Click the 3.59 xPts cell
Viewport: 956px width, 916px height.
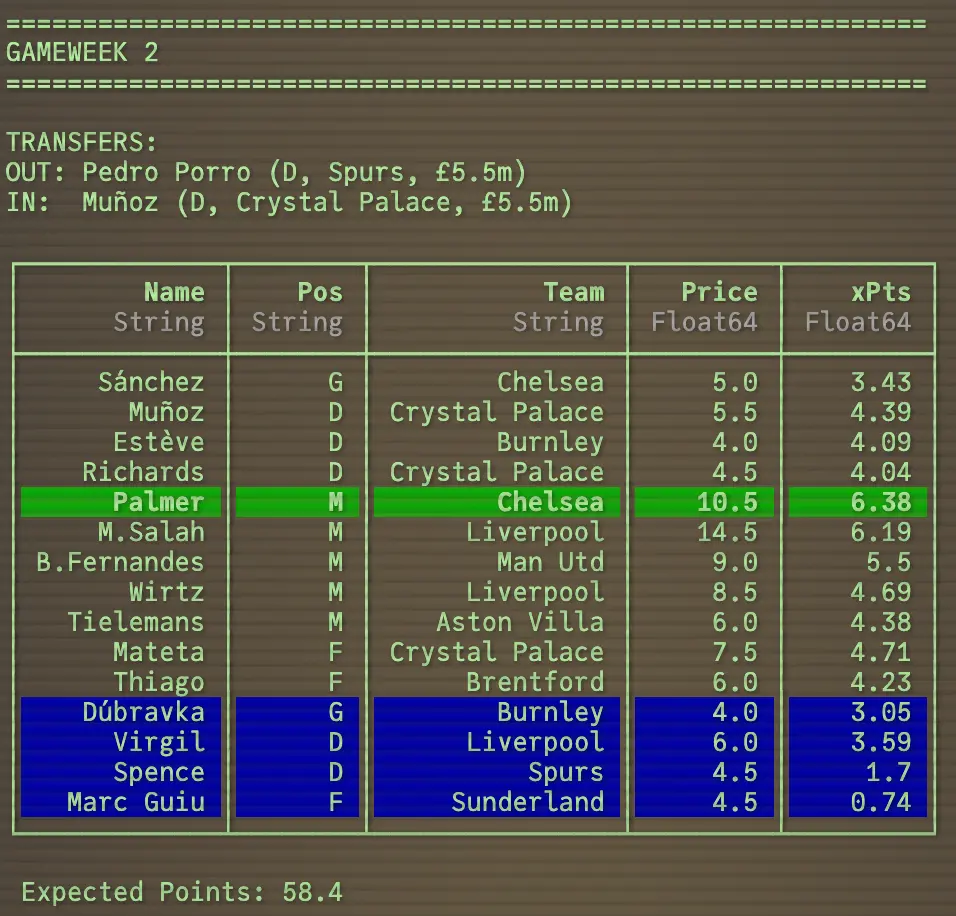[x=858, y=742]
